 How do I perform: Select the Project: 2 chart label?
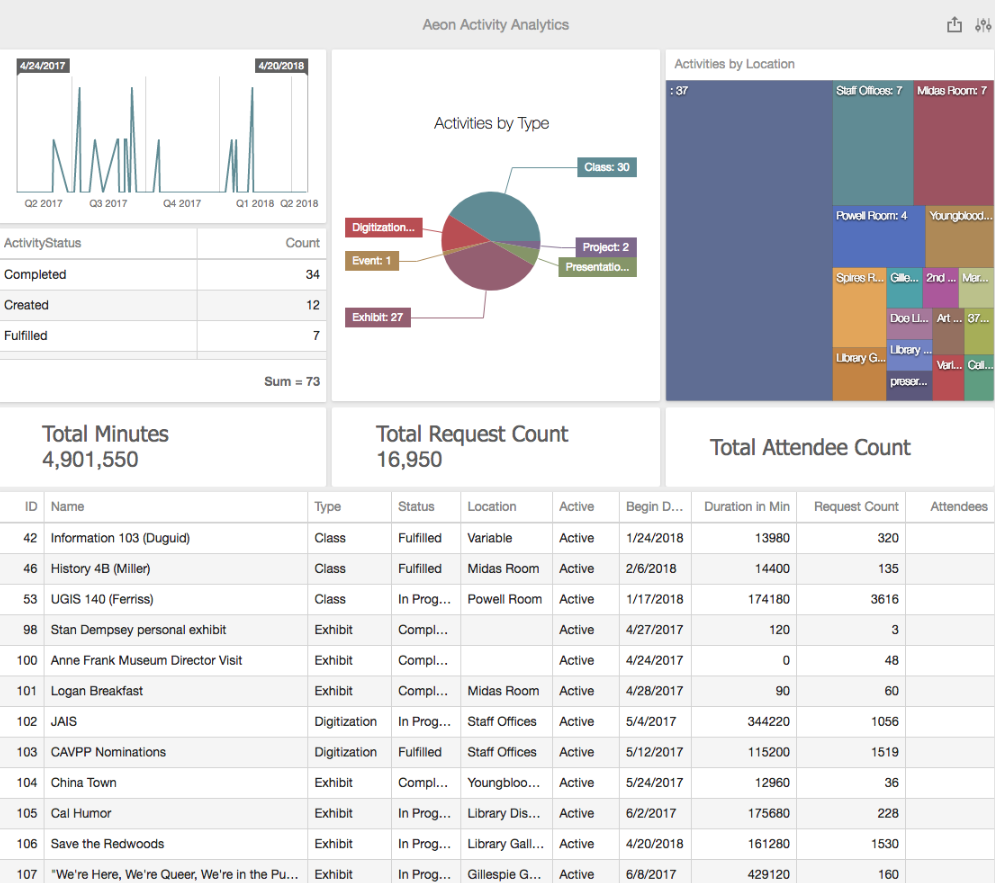(x=606, y=247)
